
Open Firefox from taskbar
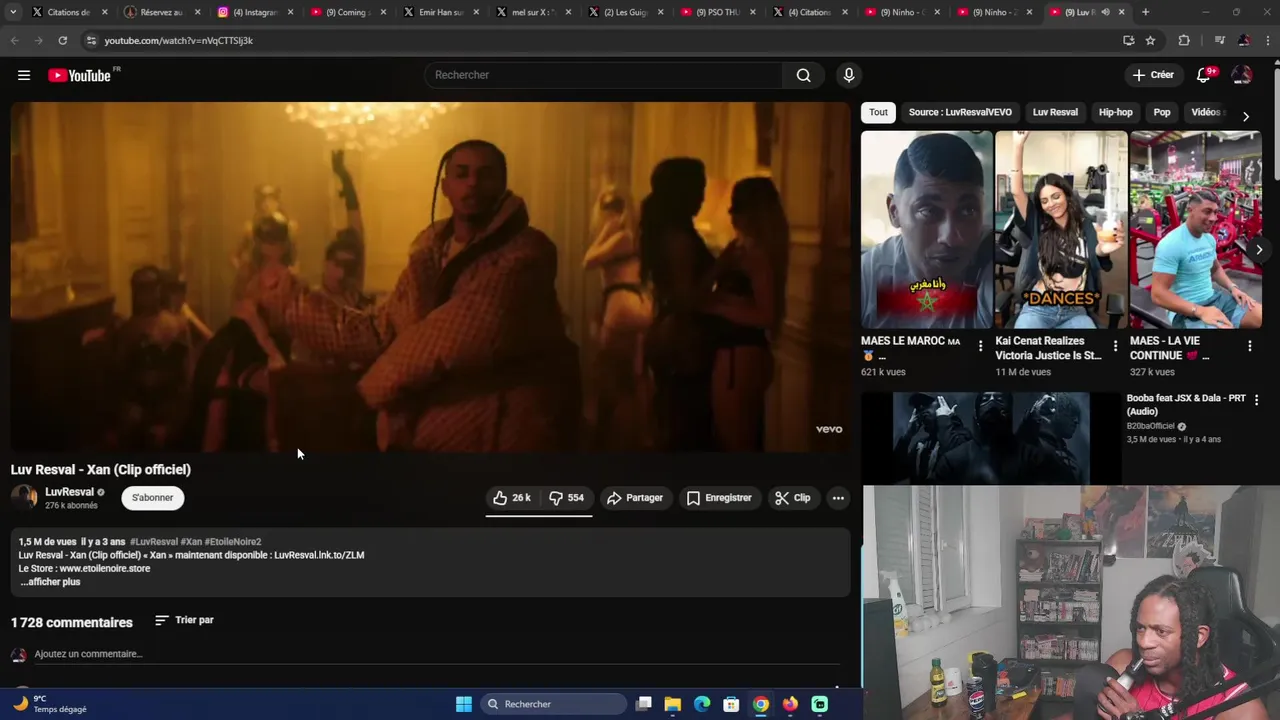790,704
